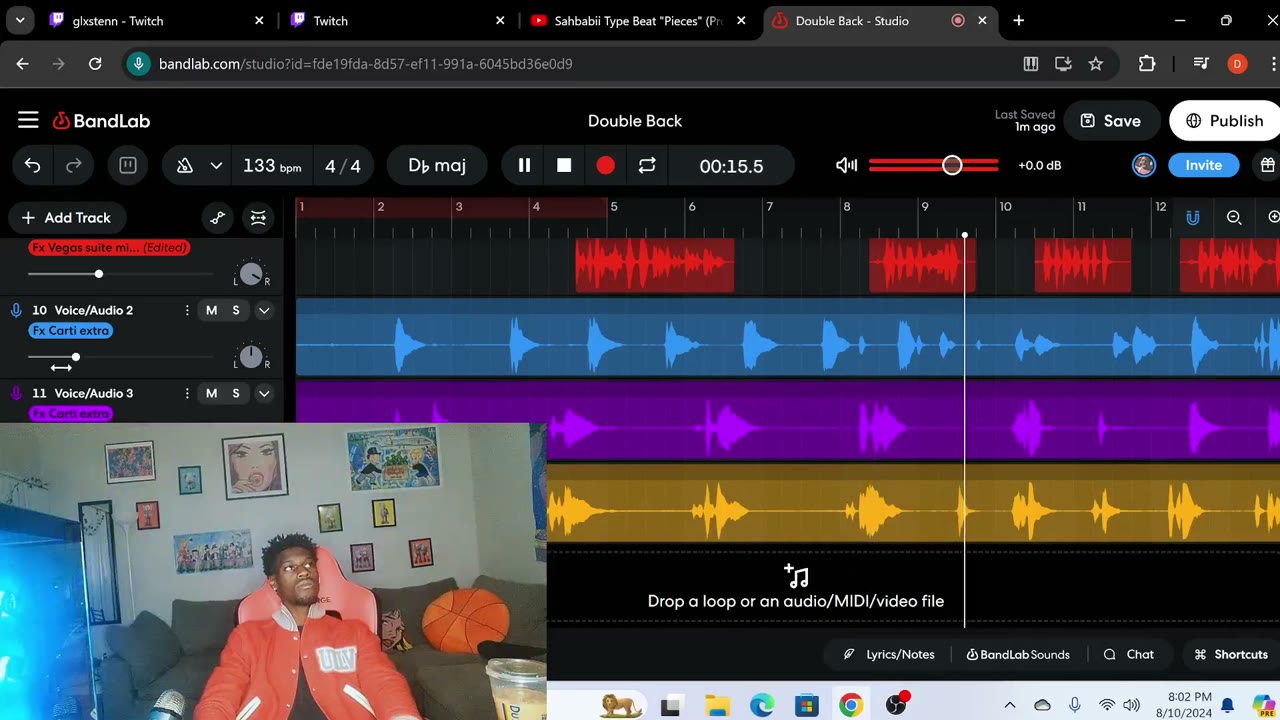Image resolution: width=1280 pixels, height=720 pixels.
Task: Mute the Voice/Audio 2 track
Action: coord(211,311)
